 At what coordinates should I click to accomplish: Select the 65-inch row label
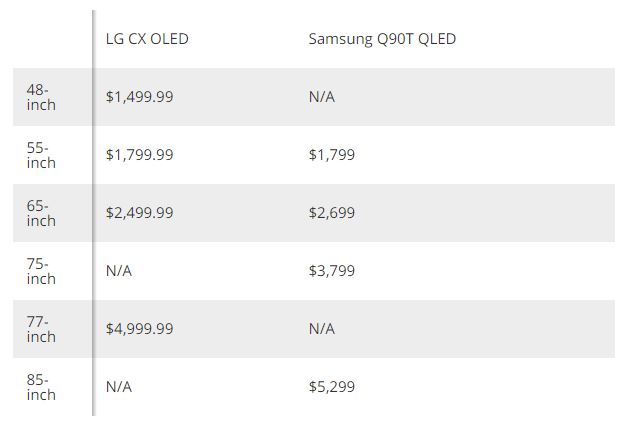coord(41,213)
